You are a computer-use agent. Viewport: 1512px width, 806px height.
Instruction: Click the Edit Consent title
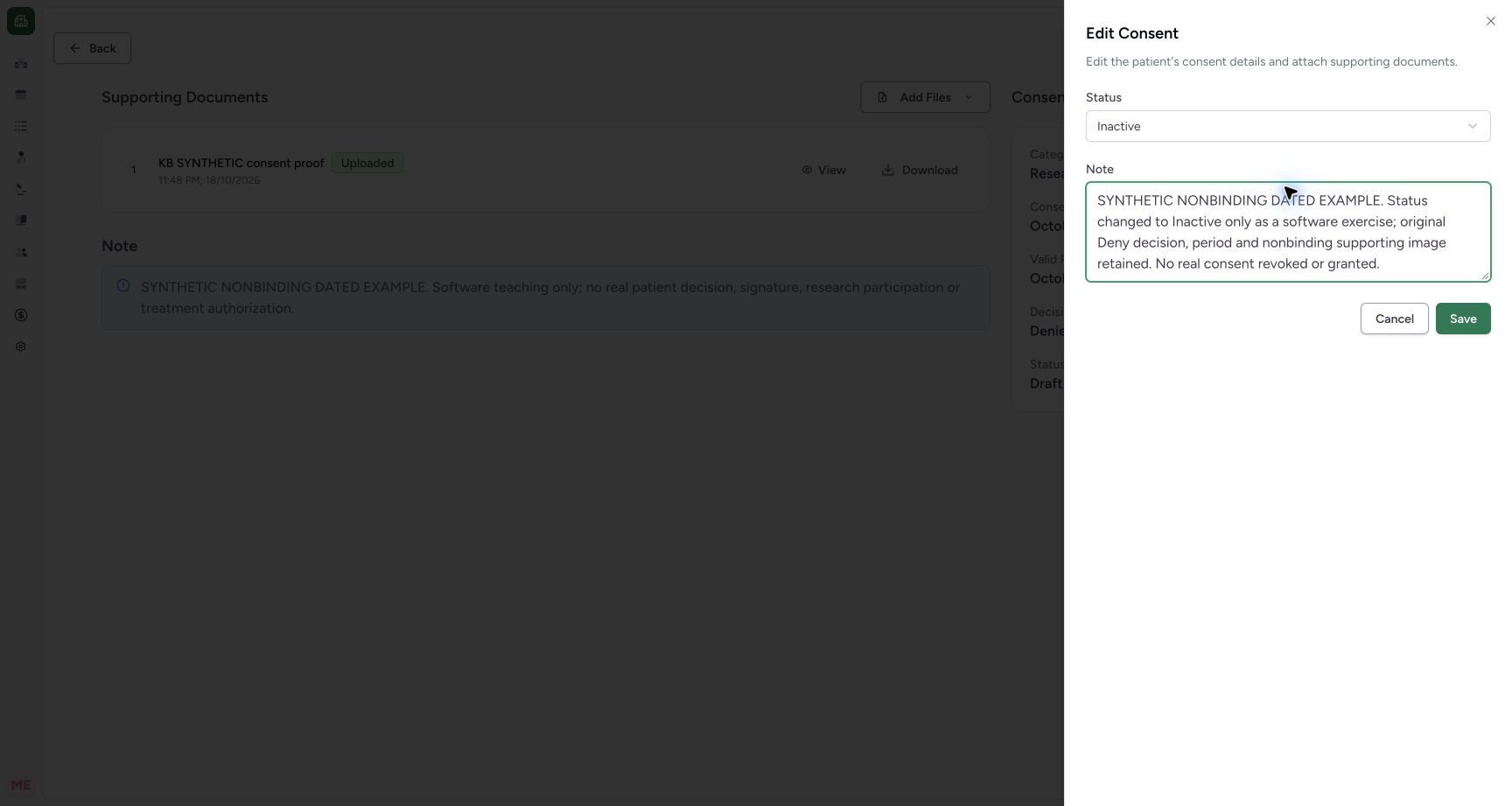1132,33
